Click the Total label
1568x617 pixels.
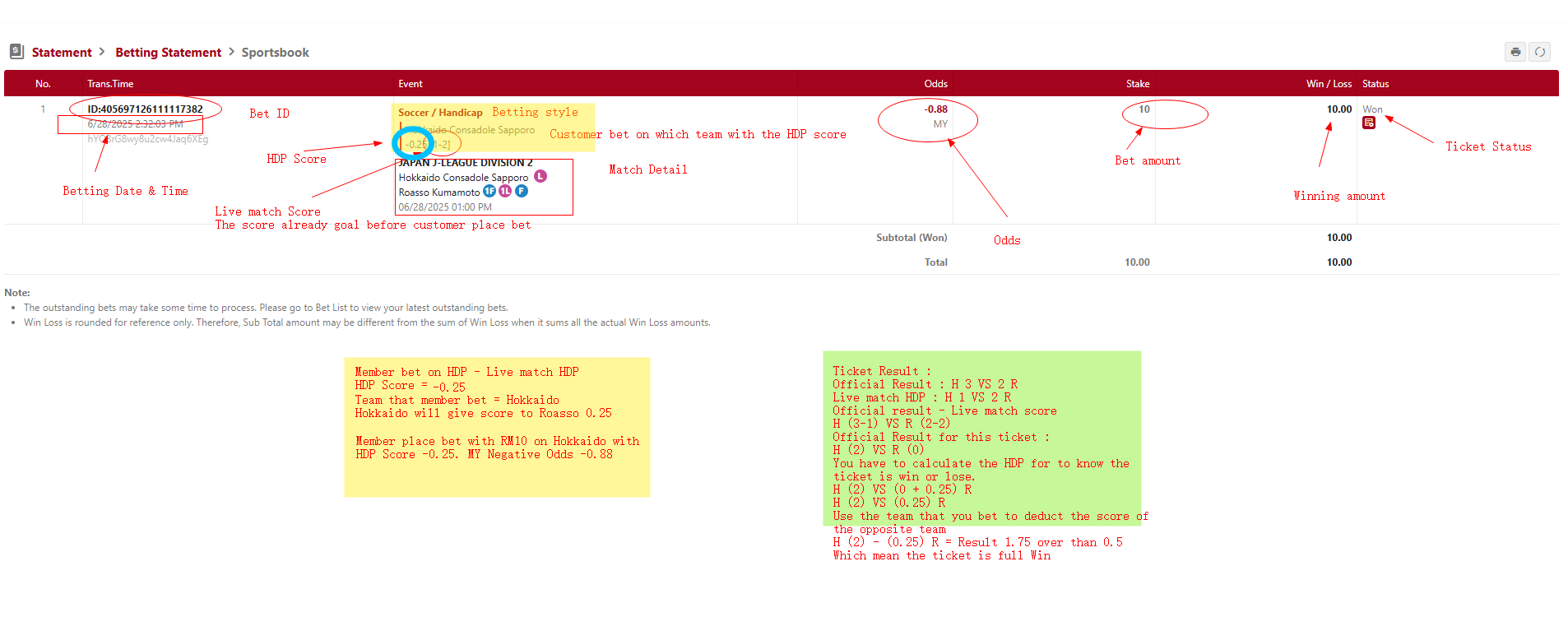[936, 262]
